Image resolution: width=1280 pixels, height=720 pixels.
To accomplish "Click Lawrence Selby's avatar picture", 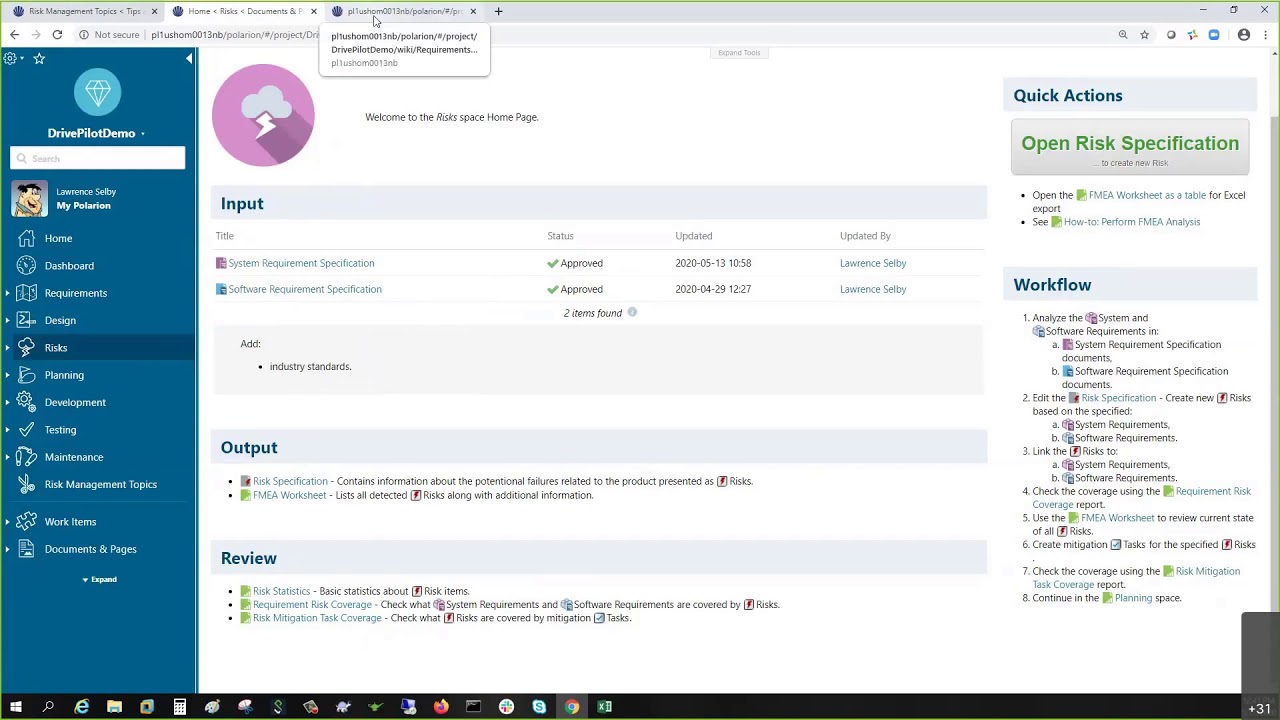I will (x=30, y=198).
